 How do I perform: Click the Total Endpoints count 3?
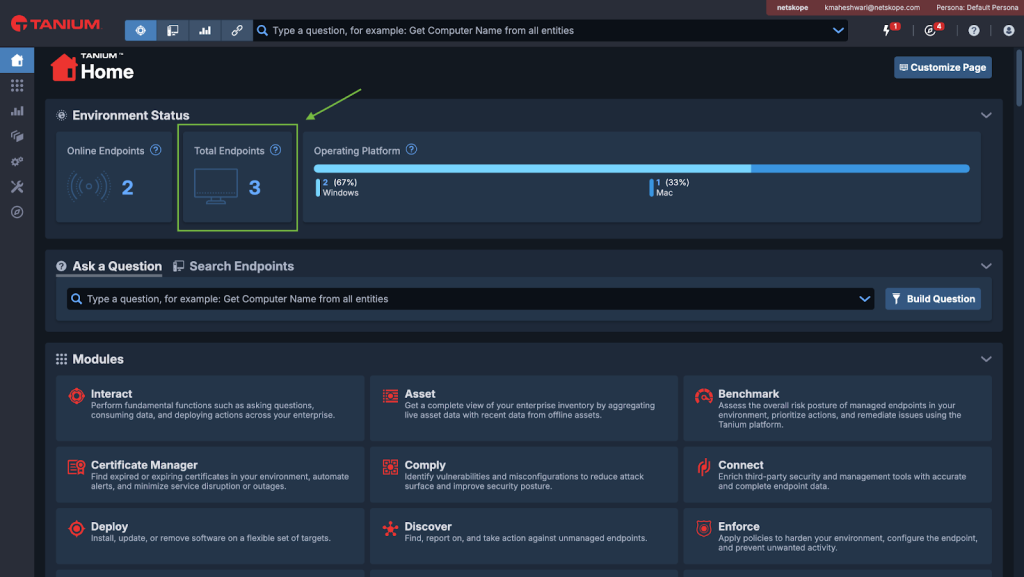tap(255, 188)
